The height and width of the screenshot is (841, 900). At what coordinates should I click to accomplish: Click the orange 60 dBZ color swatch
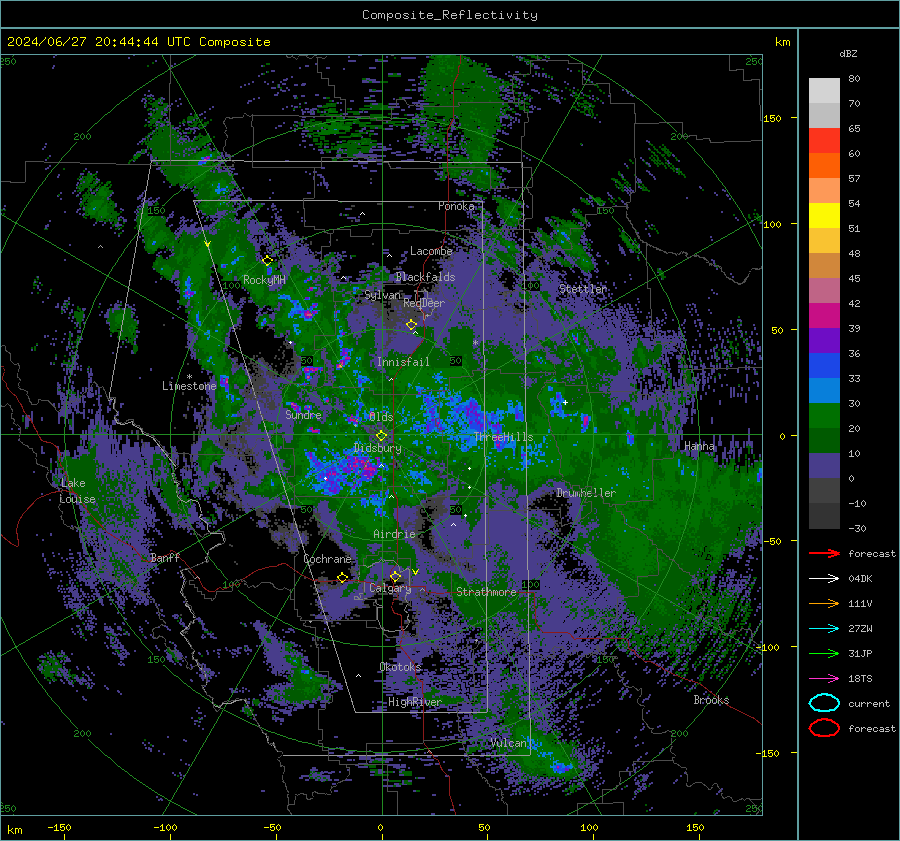point(824,165)
